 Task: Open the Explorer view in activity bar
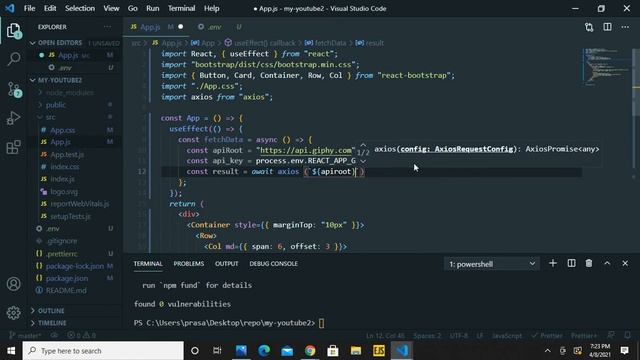point(13,31)
